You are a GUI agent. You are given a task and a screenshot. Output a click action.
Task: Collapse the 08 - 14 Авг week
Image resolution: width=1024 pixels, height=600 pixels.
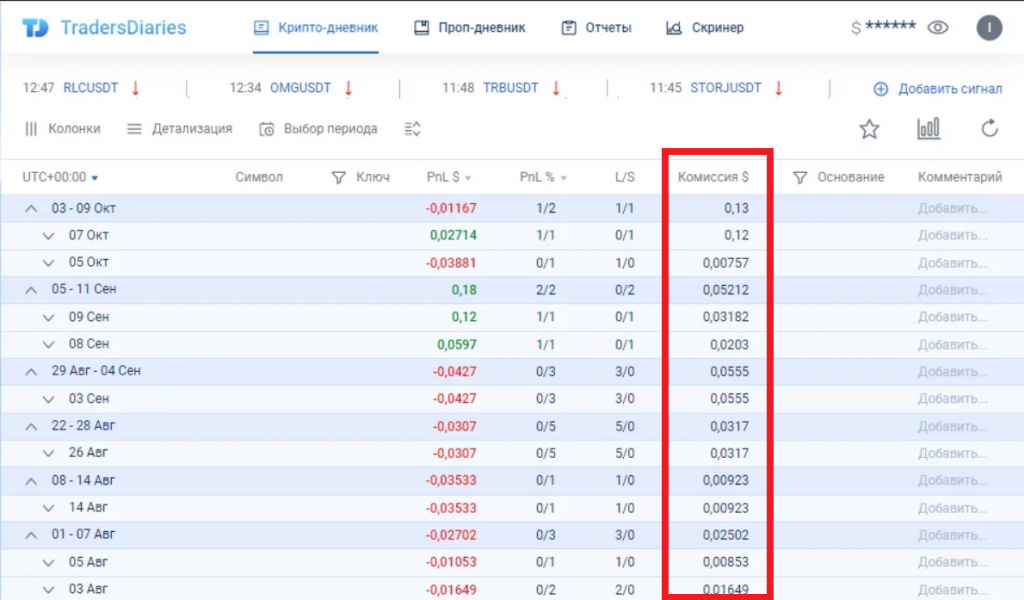pos(31,481)
